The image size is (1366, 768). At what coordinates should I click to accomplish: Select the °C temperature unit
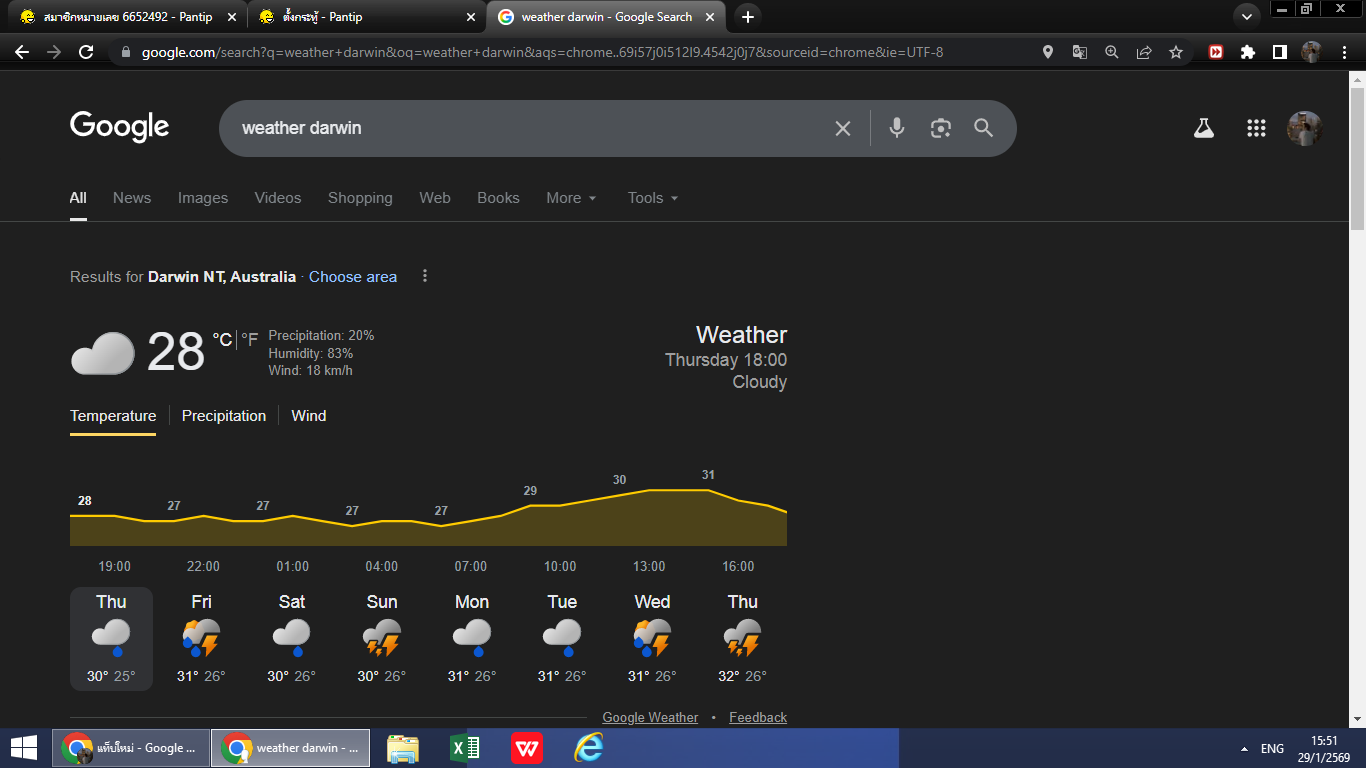[x=222, y=340]
